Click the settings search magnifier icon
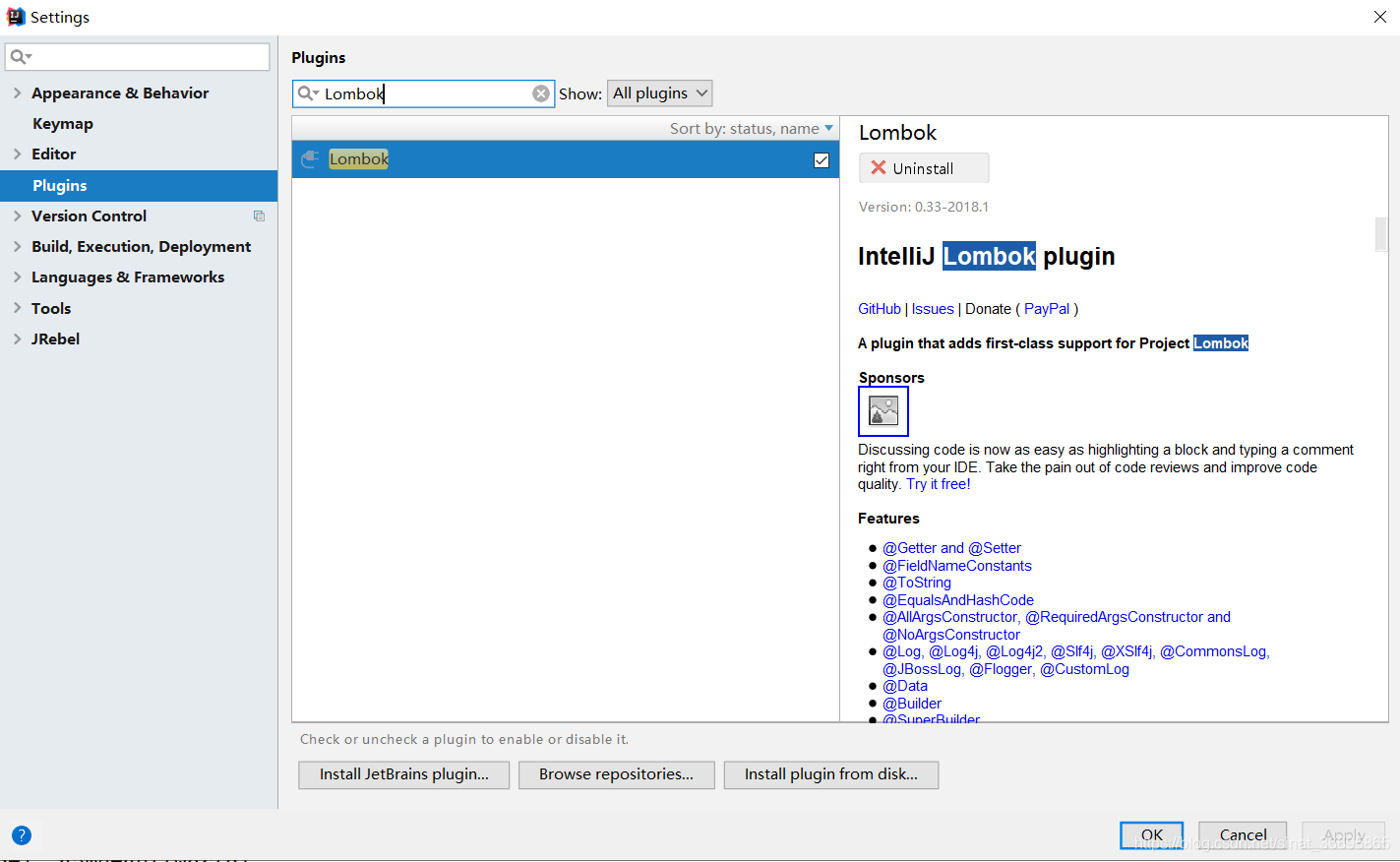The image size is (1400, 862). click(x=21, y=57)
